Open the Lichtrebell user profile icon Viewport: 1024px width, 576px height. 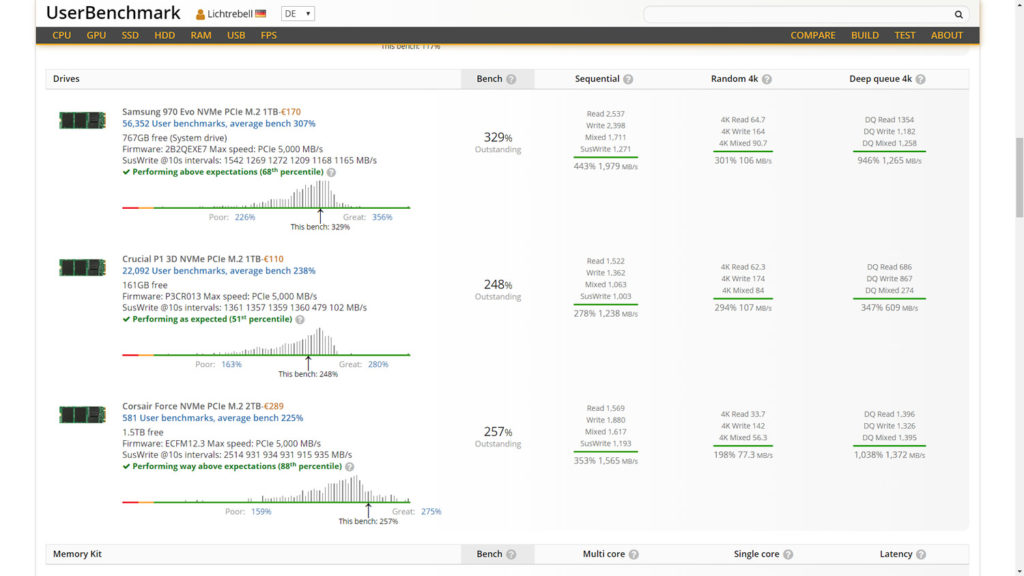click(x=200, y=14)
